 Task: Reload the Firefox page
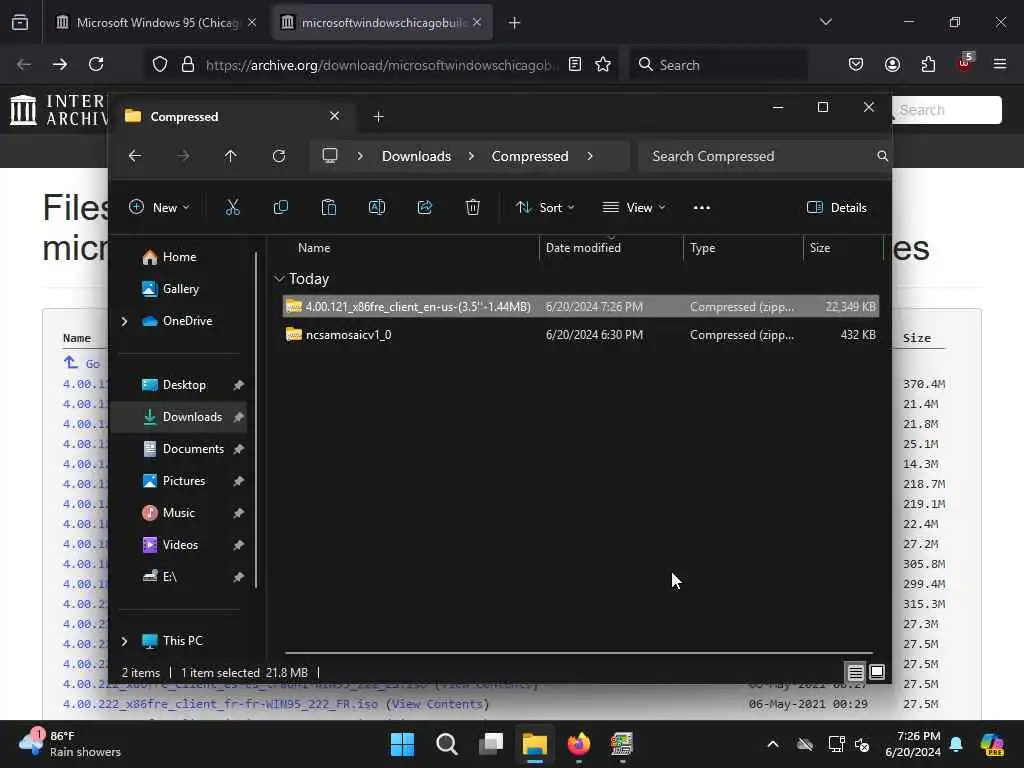(96, 64)
